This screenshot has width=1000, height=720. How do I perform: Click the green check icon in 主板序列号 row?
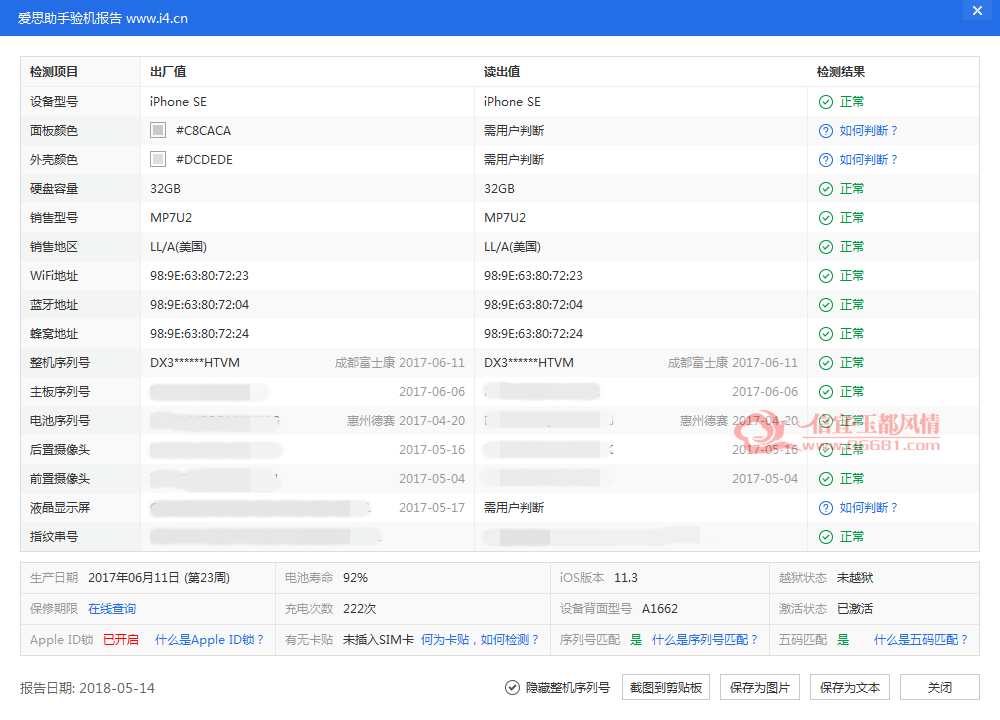point(825,392)
